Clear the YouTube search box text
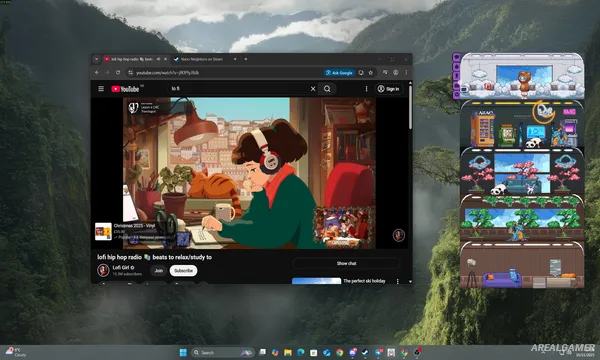 tap(313, 89)
